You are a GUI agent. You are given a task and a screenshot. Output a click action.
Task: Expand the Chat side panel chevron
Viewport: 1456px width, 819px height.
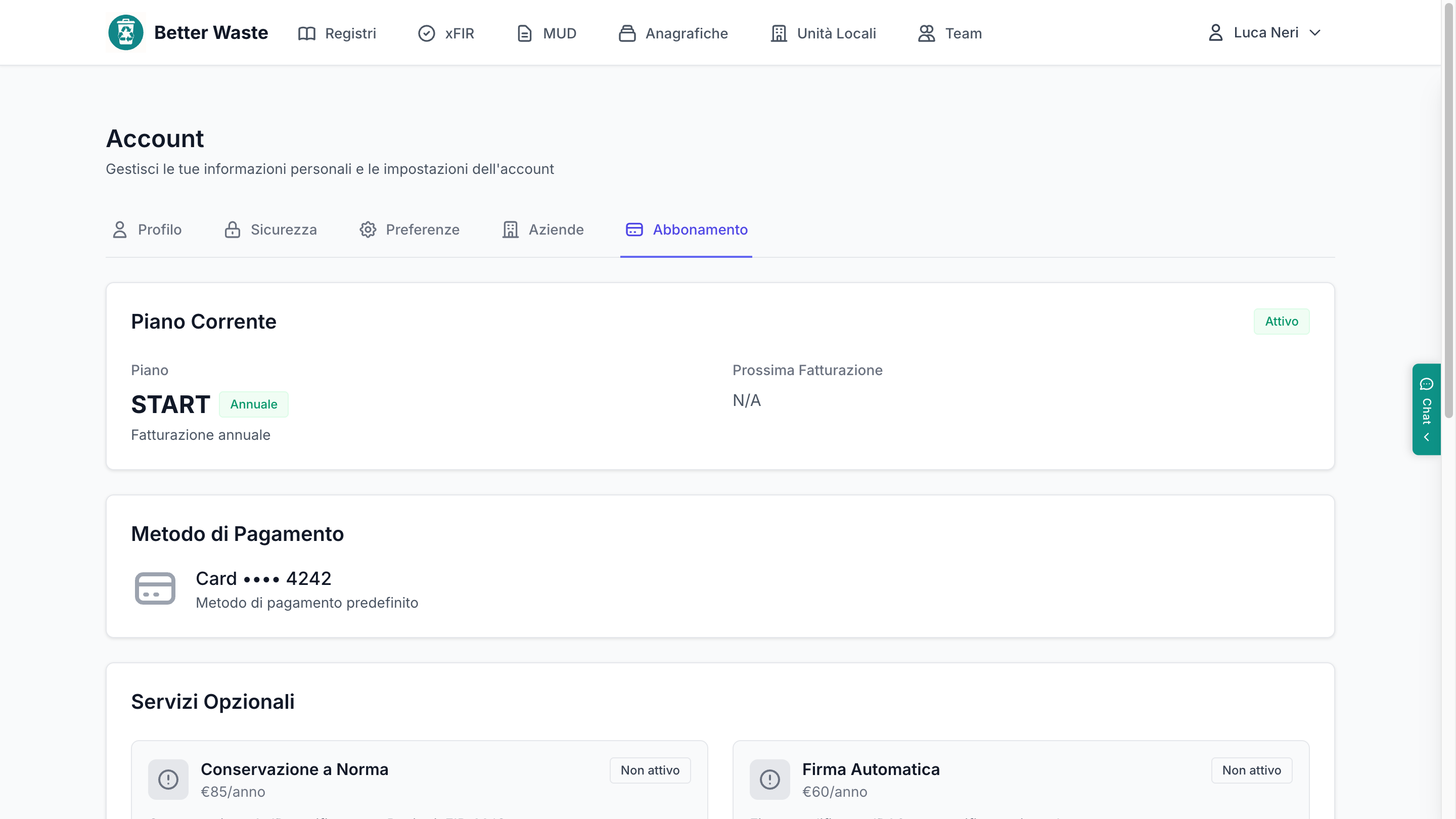tap(1427, 437)
